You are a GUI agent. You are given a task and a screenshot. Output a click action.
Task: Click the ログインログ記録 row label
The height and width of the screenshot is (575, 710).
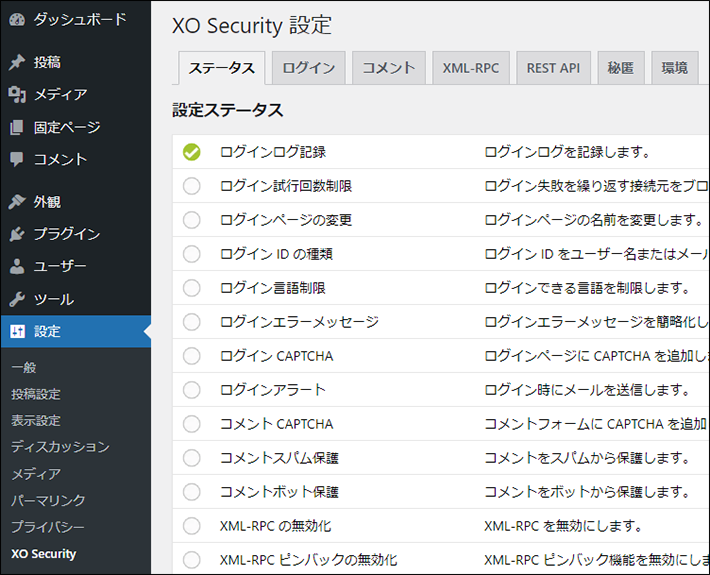pyautogui.click(x=273, y=152)
